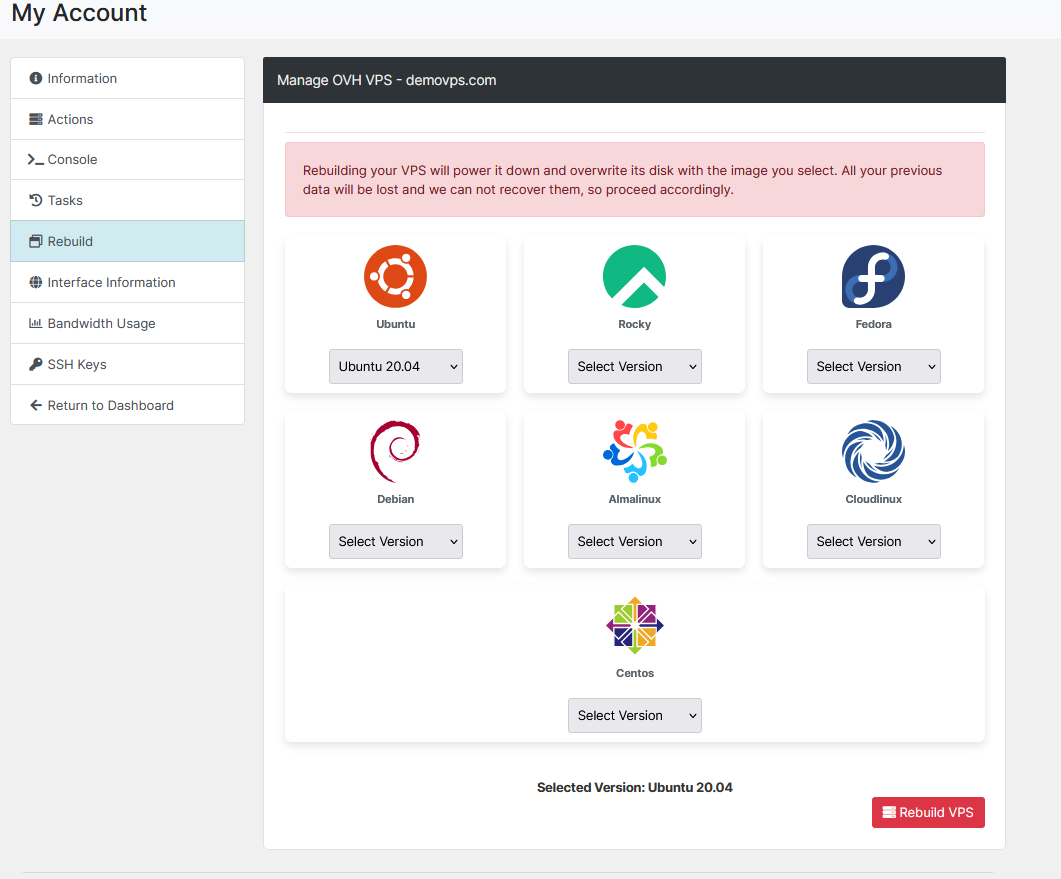The image size is (1061, 879).
Task: Click the Ubuntu logo icon
Action: click(395, 276)
